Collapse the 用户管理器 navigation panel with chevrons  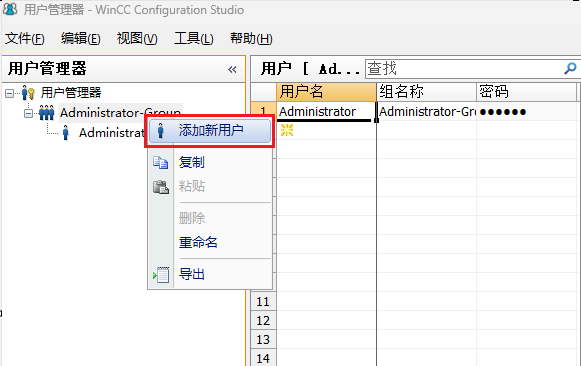232,69
